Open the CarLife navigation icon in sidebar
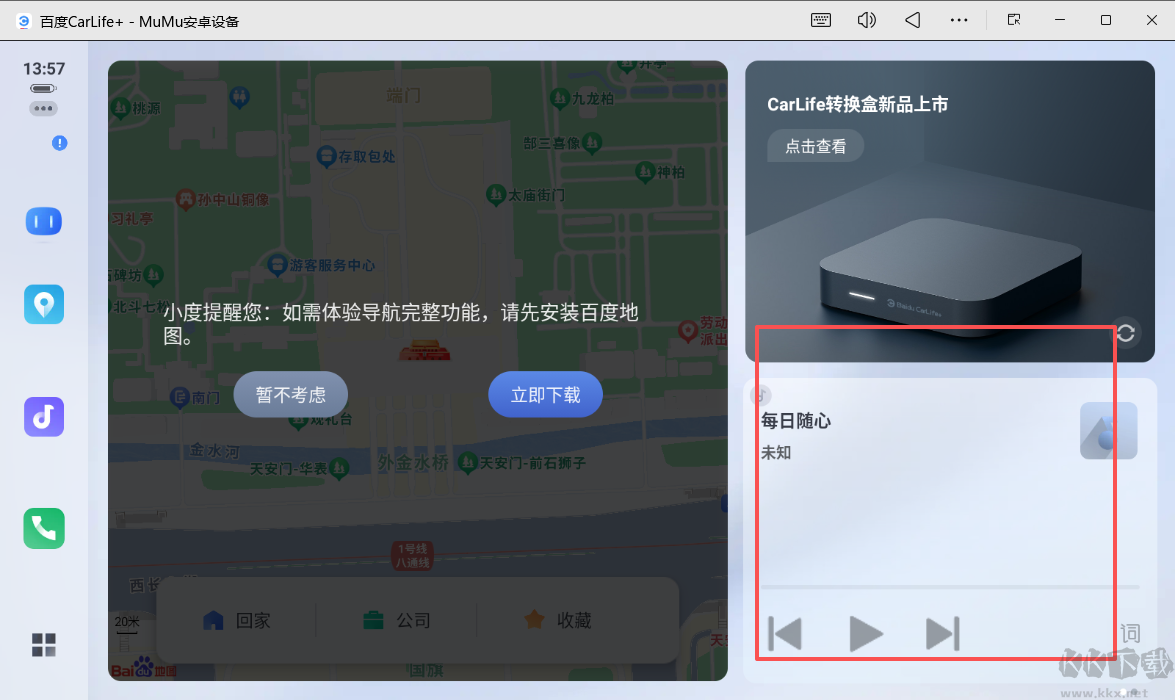Viewport: 1175px width, 700px height. click(x=43, y=221)
